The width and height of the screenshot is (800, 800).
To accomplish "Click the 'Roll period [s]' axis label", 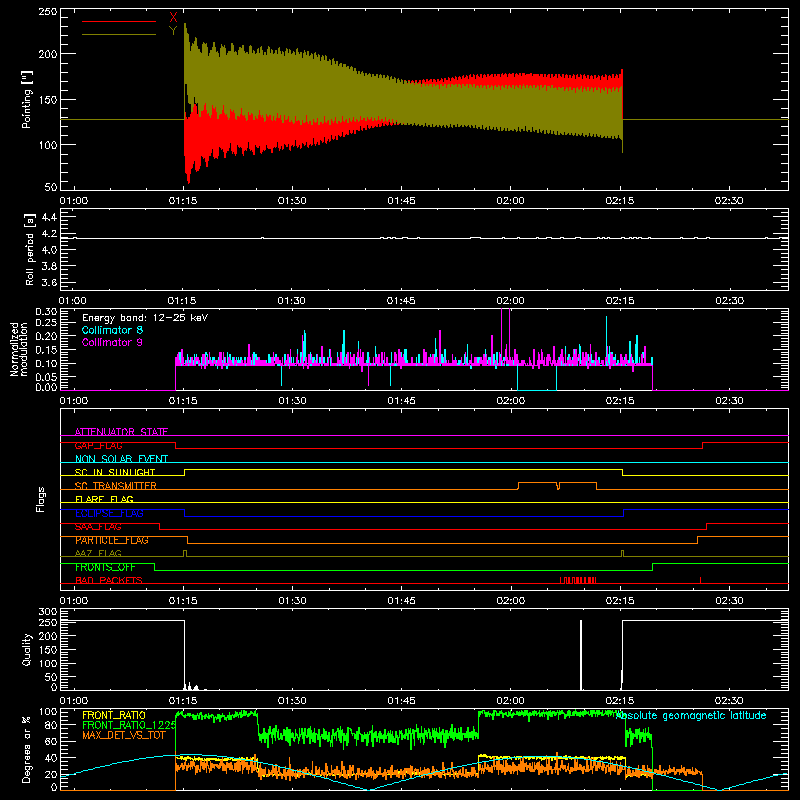I will pyautogui.click(x=29, y=249).
